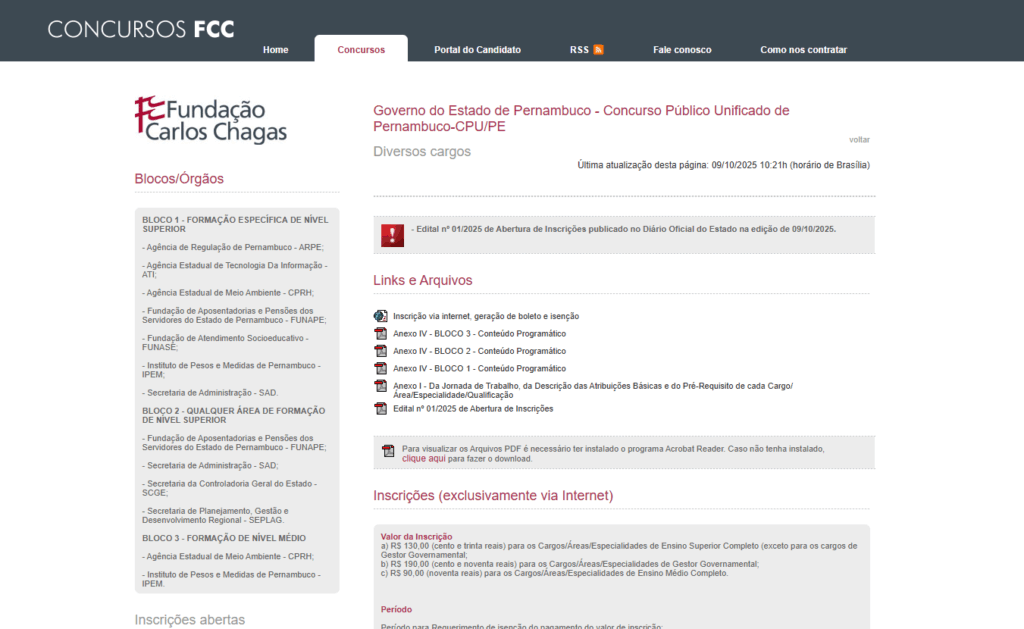Image resolution: width=1024 pixels, height=629 pixels.
Task: Click the PDF icon next to Anexo I
Action: click(x=380, y=385)
